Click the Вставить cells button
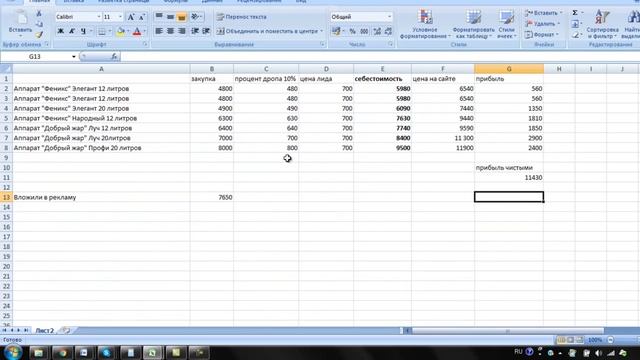The height and width of the screenshot is (360, 640). click(x=543, y=13)
